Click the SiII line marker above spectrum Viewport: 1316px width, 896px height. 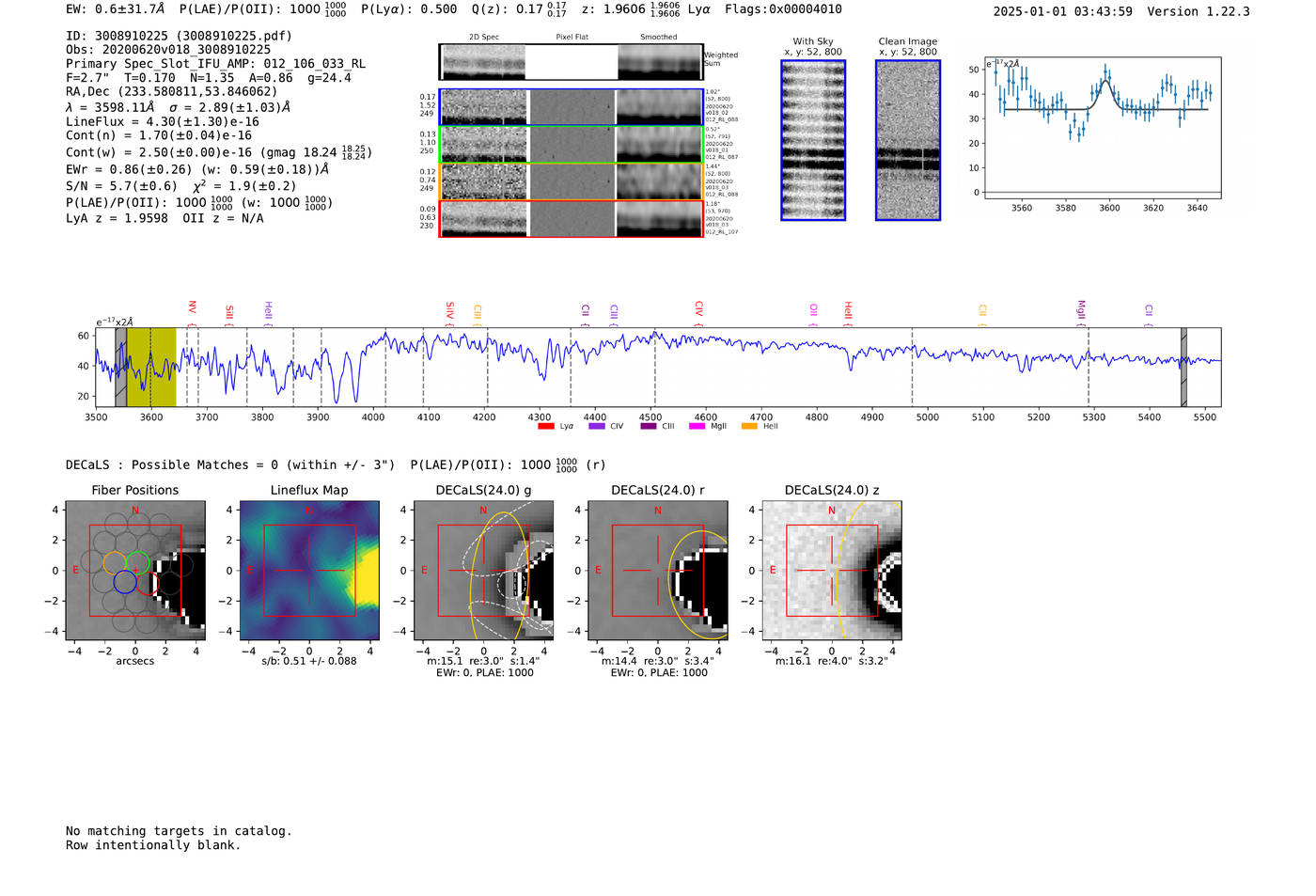tap(228, 312)
